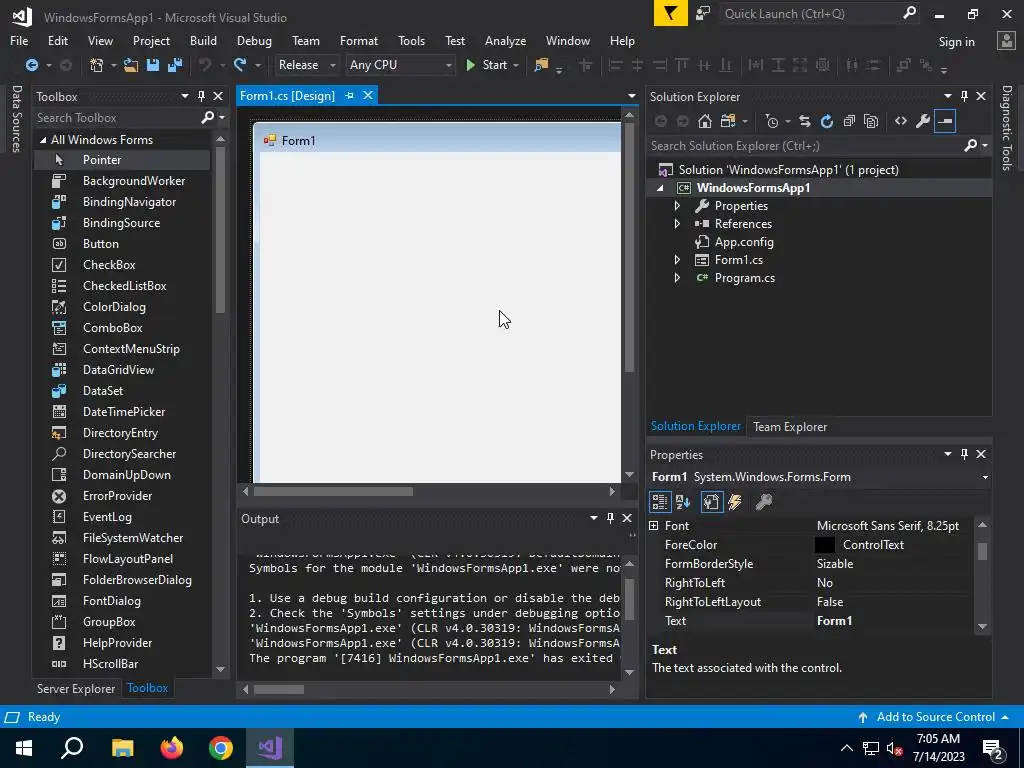This screenshot has height=768, width=1024.
Task: Collapse the All Windows Forms group
Action: [43, 140]
